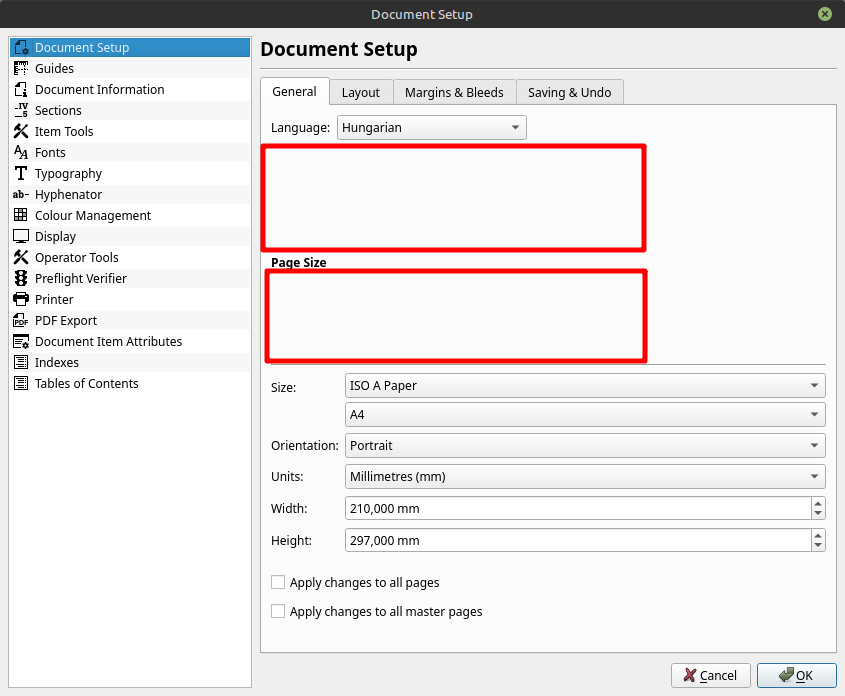Image resolution: width=845 pixels, height=696 pixels.
Task: Expand the ISO A Paper size dropdown
Action: click(585, 385)
